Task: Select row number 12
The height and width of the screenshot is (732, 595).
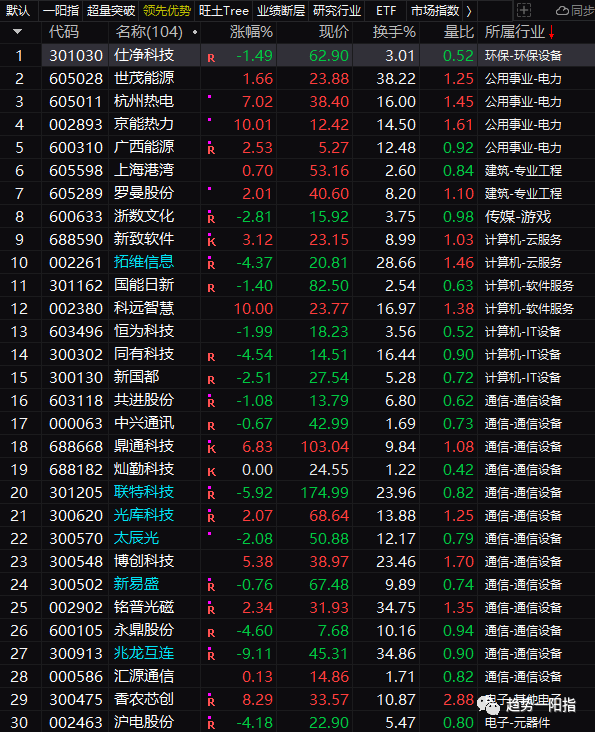Action: (x=19, y=309)
